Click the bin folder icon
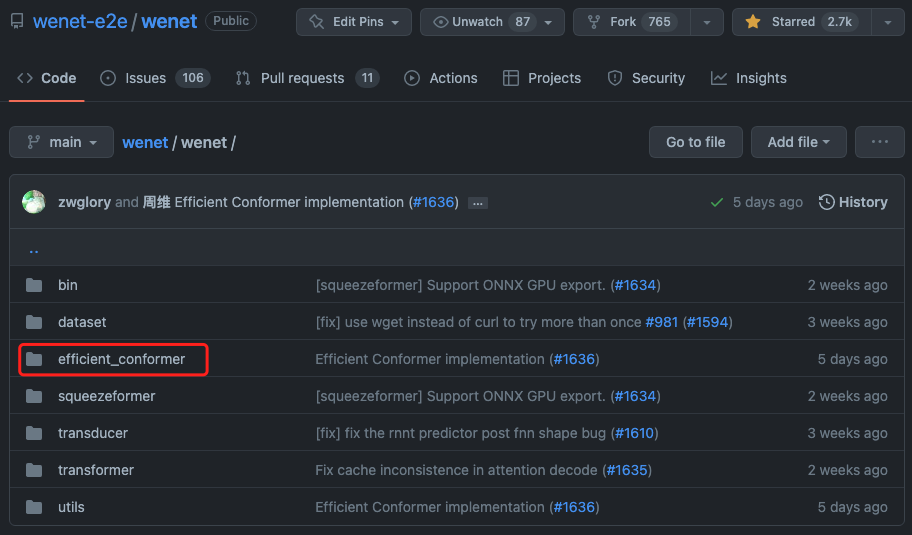The height and width of the screenshot is (535, 912). pos(35,285)
